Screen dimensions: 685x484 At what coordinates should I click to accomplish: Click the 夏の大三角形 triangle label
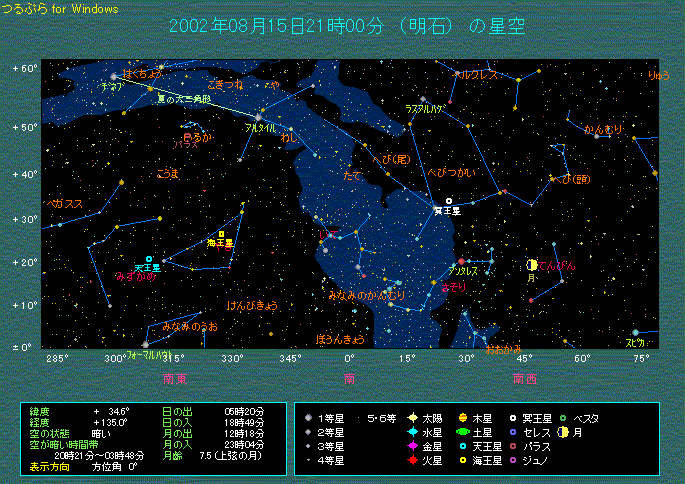click(x=184, y=99)
